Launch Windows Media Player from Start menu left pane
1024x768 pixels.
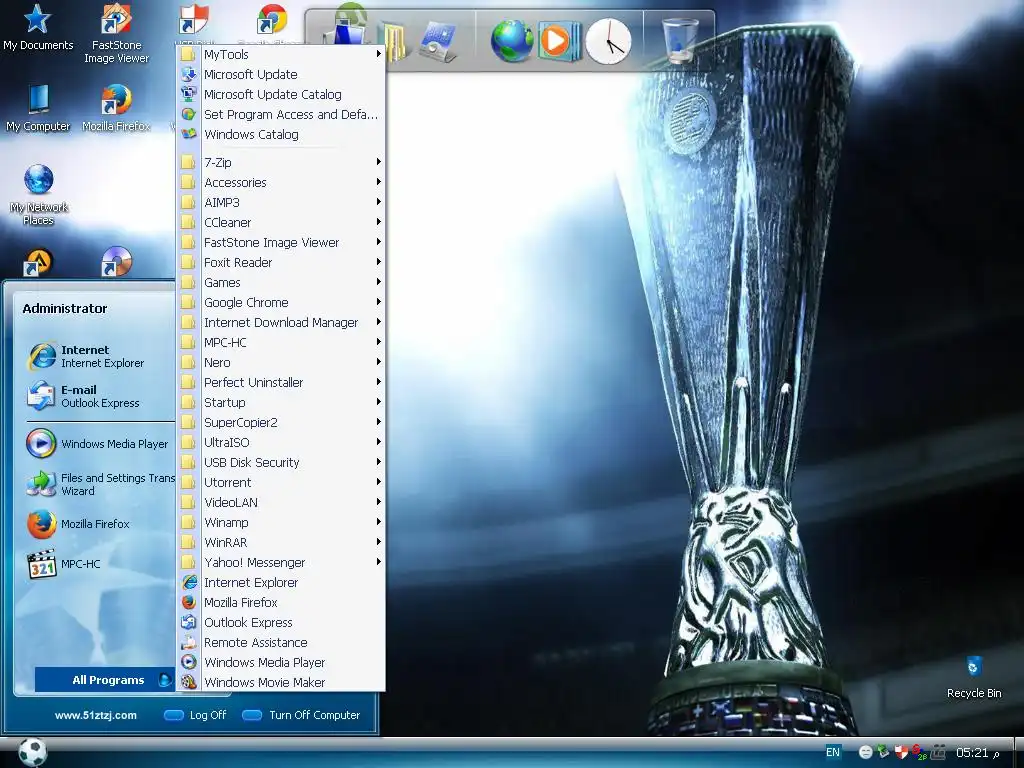coord(98,443)
